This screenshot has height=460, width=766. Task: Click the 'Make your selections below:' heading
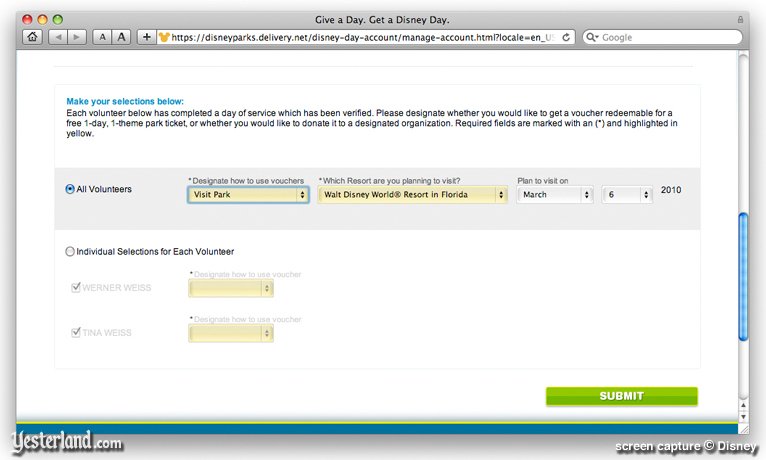coord(125,101)
